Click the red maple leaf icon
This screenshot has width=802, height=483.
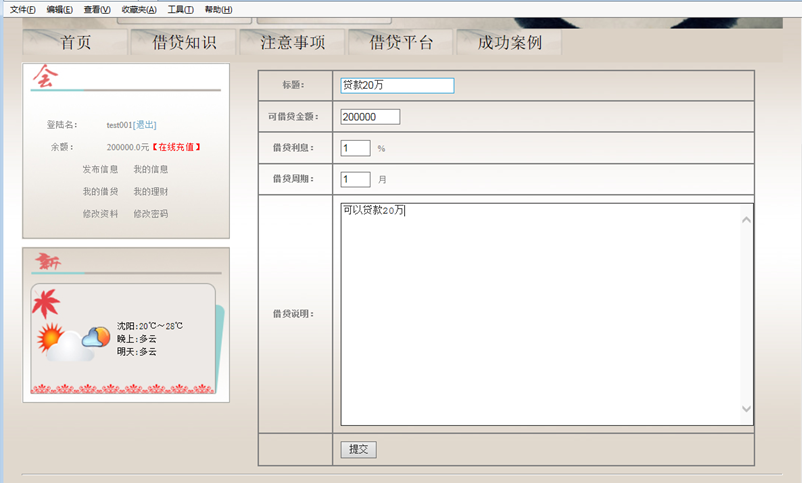pos(46,303)
